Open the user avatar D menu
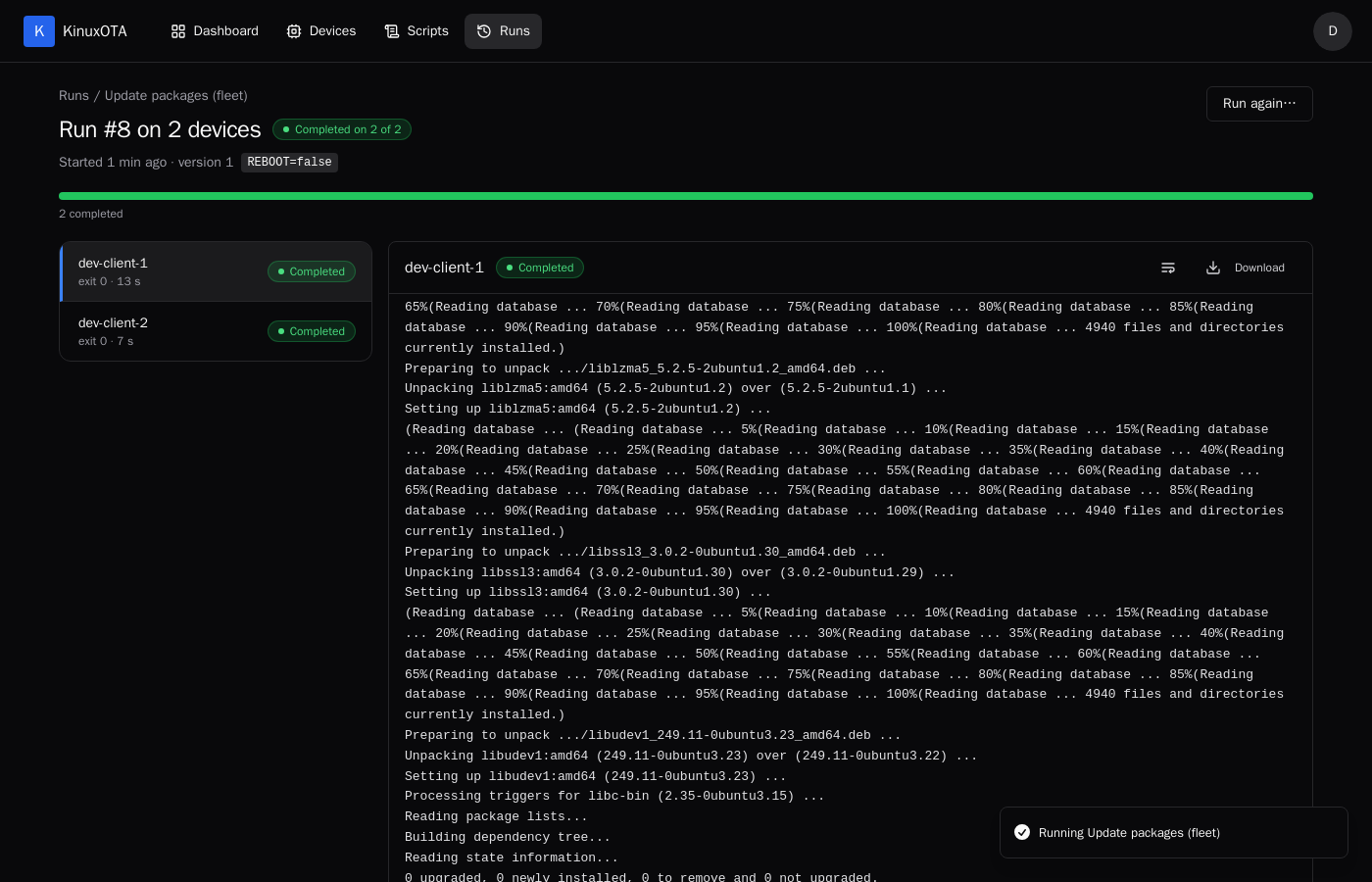Screen dimensions: 1372x882 click(x=1333, y=31)
